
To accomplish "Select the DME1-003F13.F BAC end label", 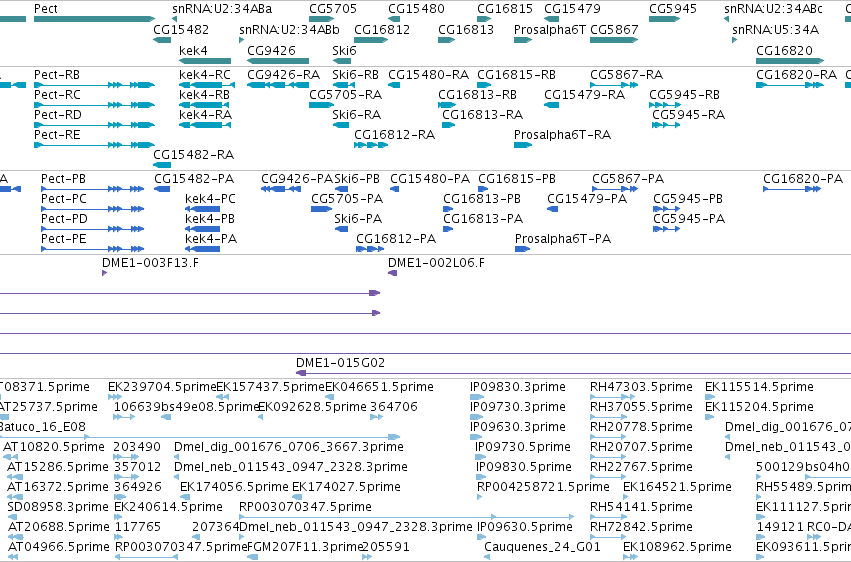I will click(150, 263).
